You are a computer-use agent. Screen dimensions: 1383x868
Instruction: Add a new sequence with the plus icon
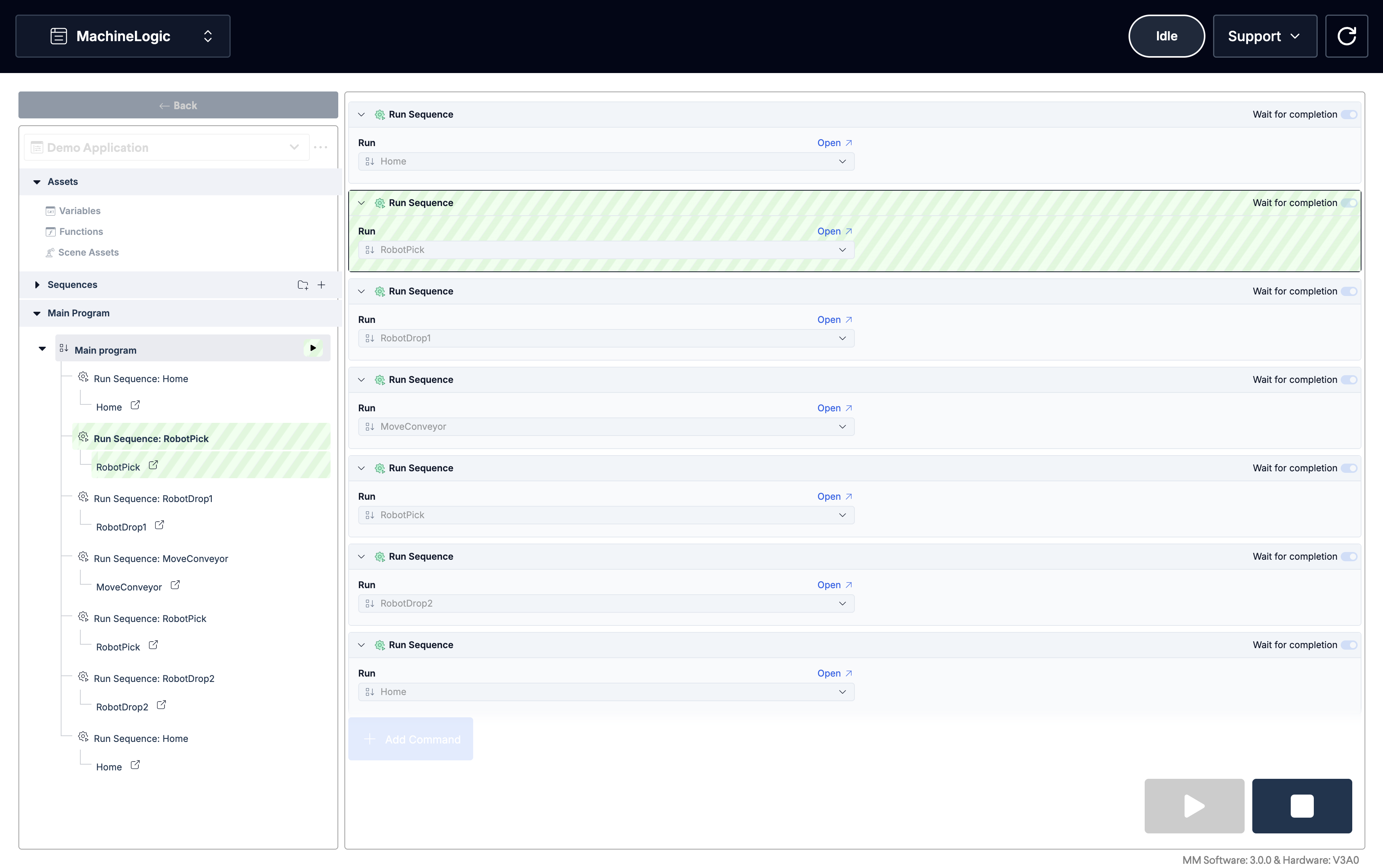click(x=321, y=285)
